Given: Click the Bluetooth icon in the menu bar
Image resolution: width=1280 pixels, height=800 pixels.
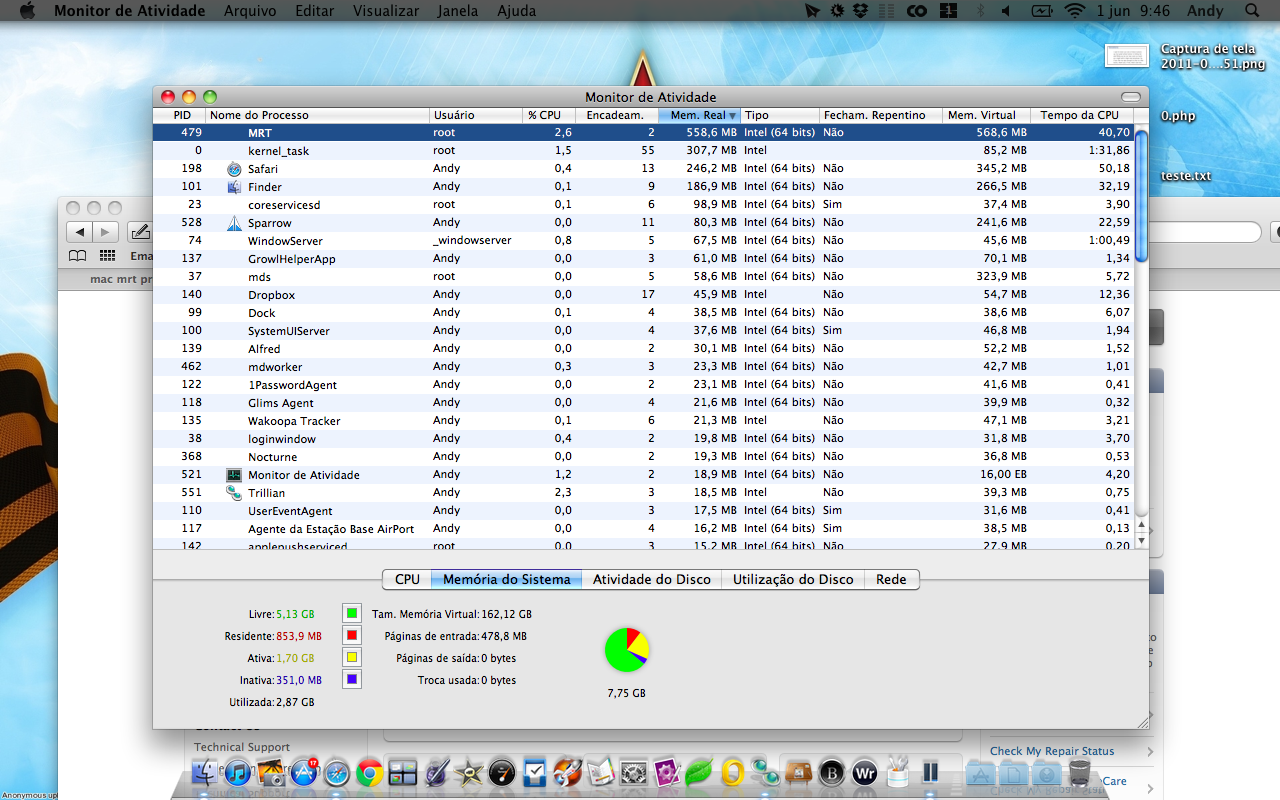Looking at the screenshot, I should (x=979, y=11).
